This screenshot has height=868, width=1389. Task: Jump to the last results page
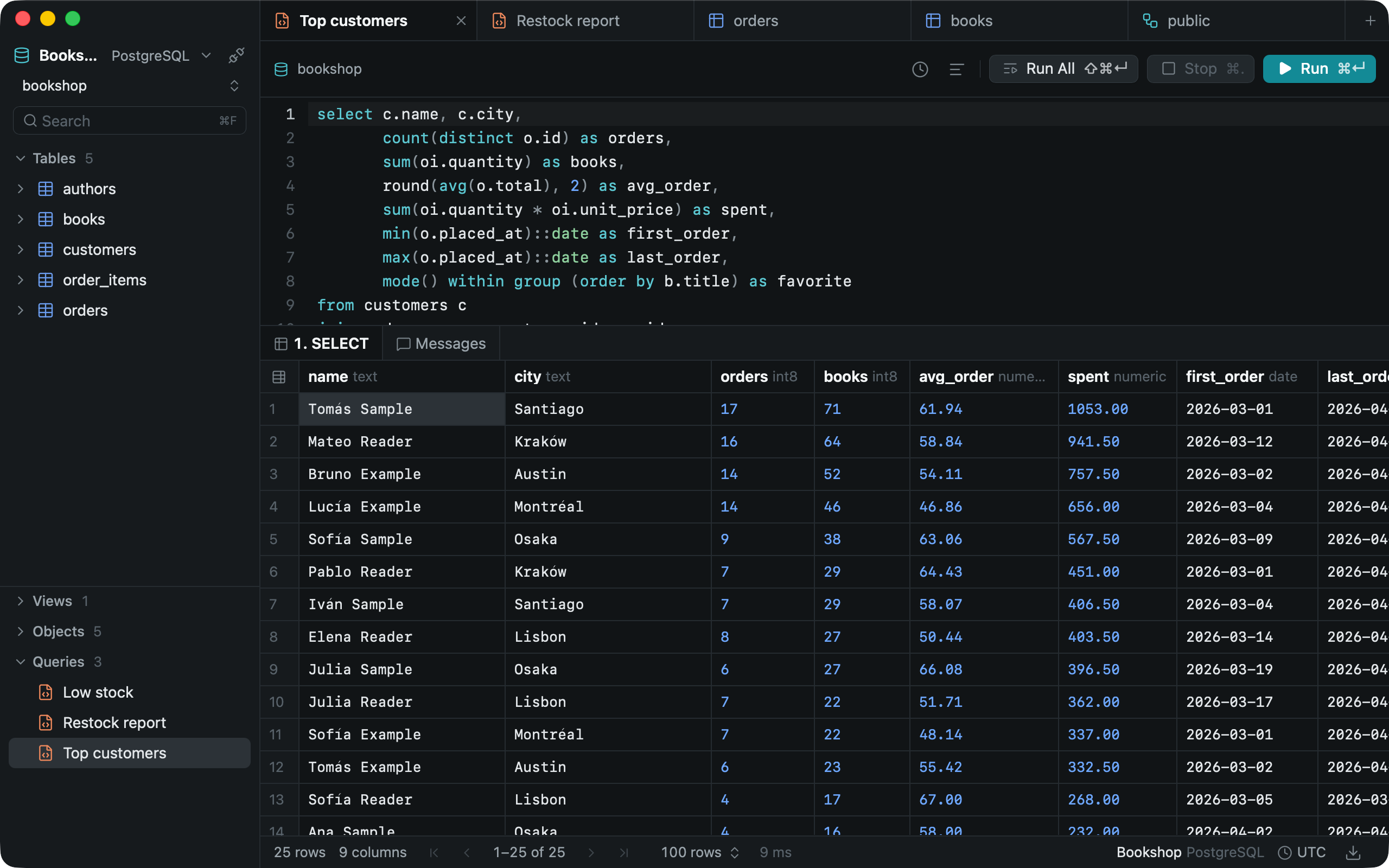[x=624, y=852]
